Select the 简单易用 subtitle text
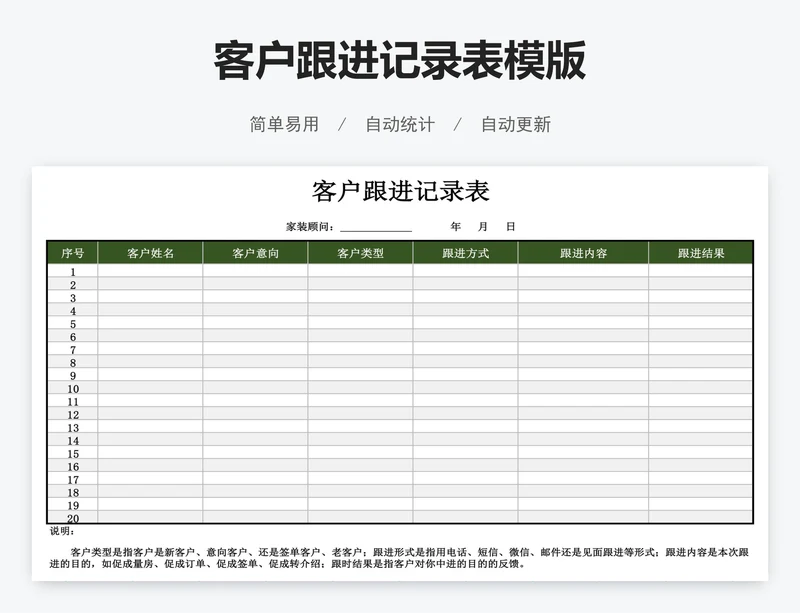Screen dimensions: 800x613 point(284,125)
